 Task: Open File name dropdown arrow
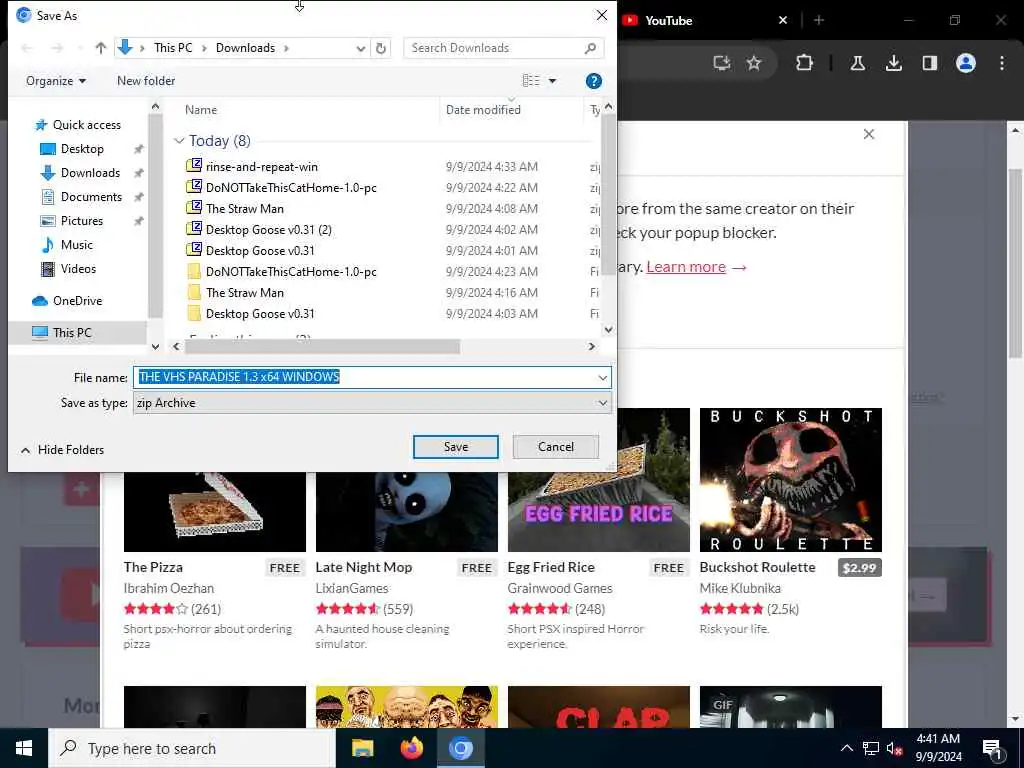tap(602, 377)
